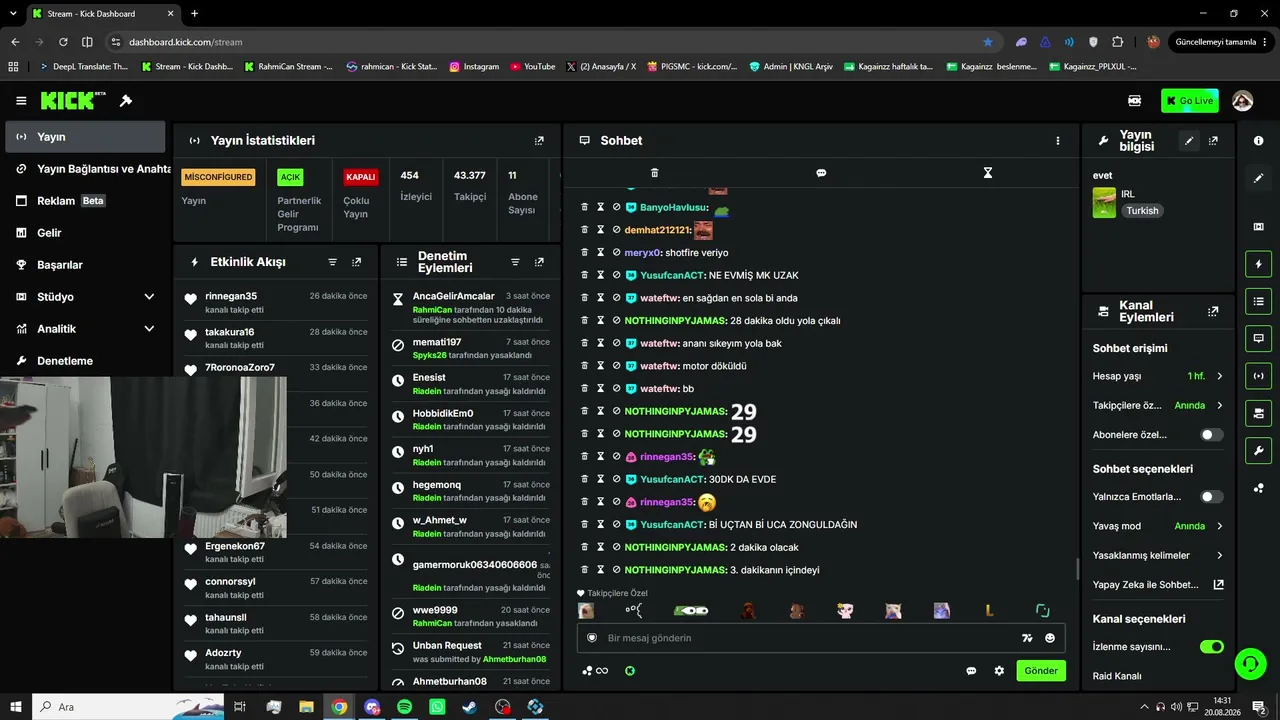Screen dimensions: 1280x720
Task: Click the speech bubble icon in chat header
Action: pos(821,173)
